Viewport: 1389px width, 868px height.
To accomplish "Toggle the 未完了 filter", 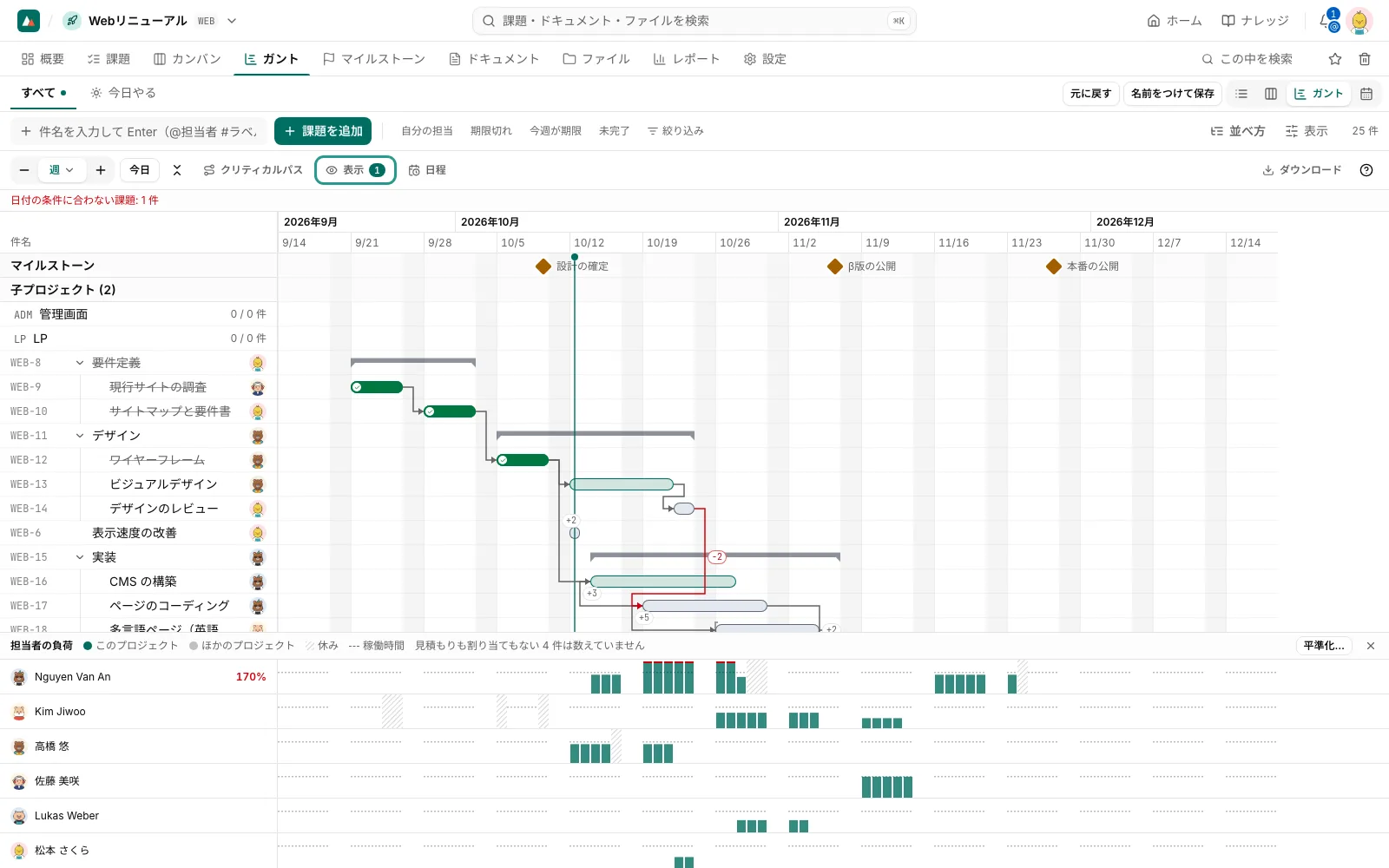I will 614,131.
